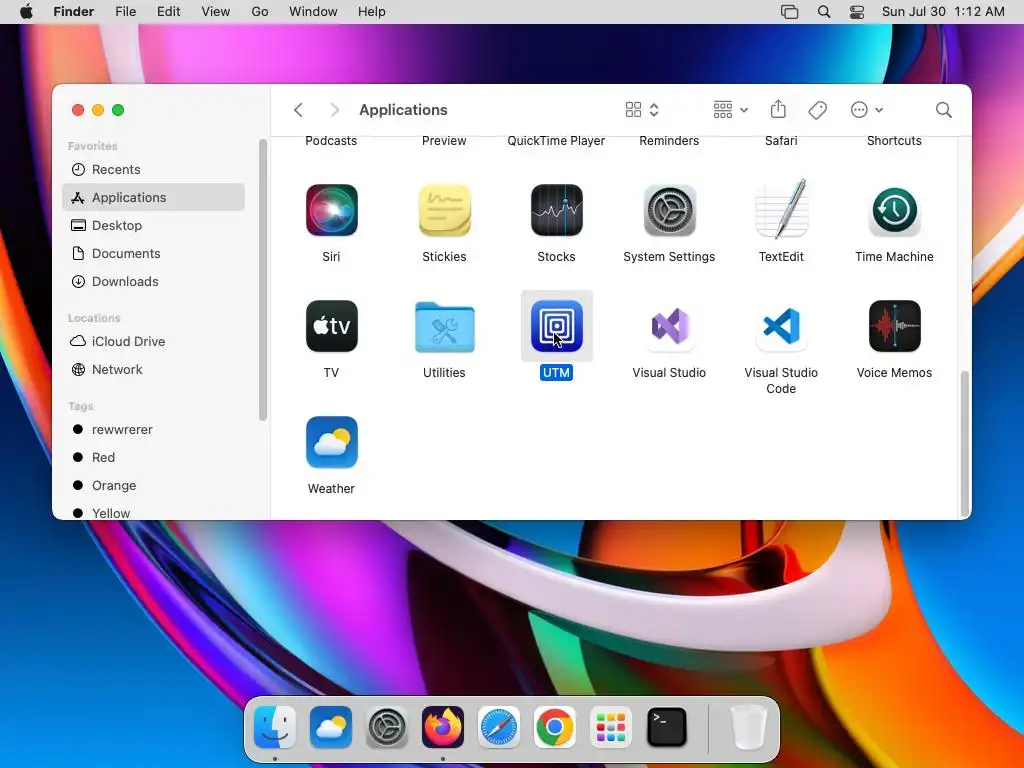Select the blue Visual Studio Code icon
The height and width of the screenshot is (768, 1024).
(781, 326)
